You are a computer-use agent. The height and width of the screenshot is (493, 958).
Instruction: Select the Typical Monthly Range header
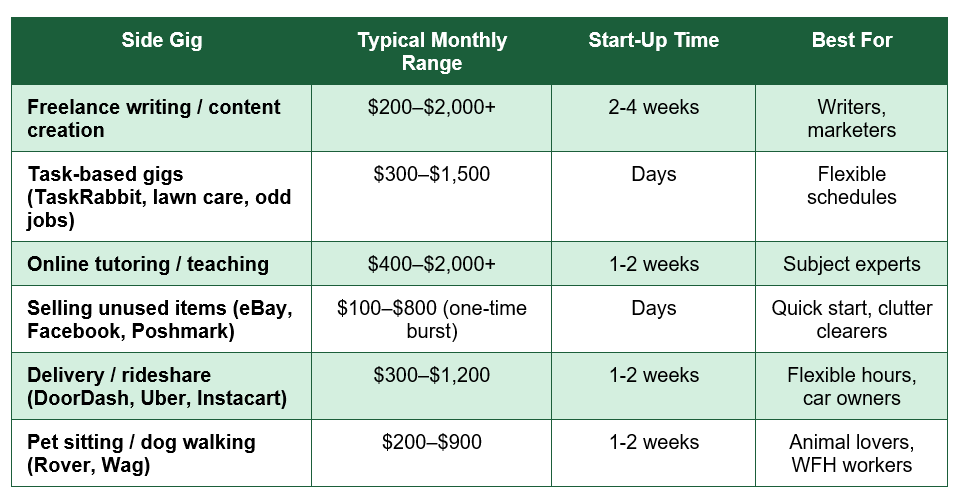[x=431, y=51]
